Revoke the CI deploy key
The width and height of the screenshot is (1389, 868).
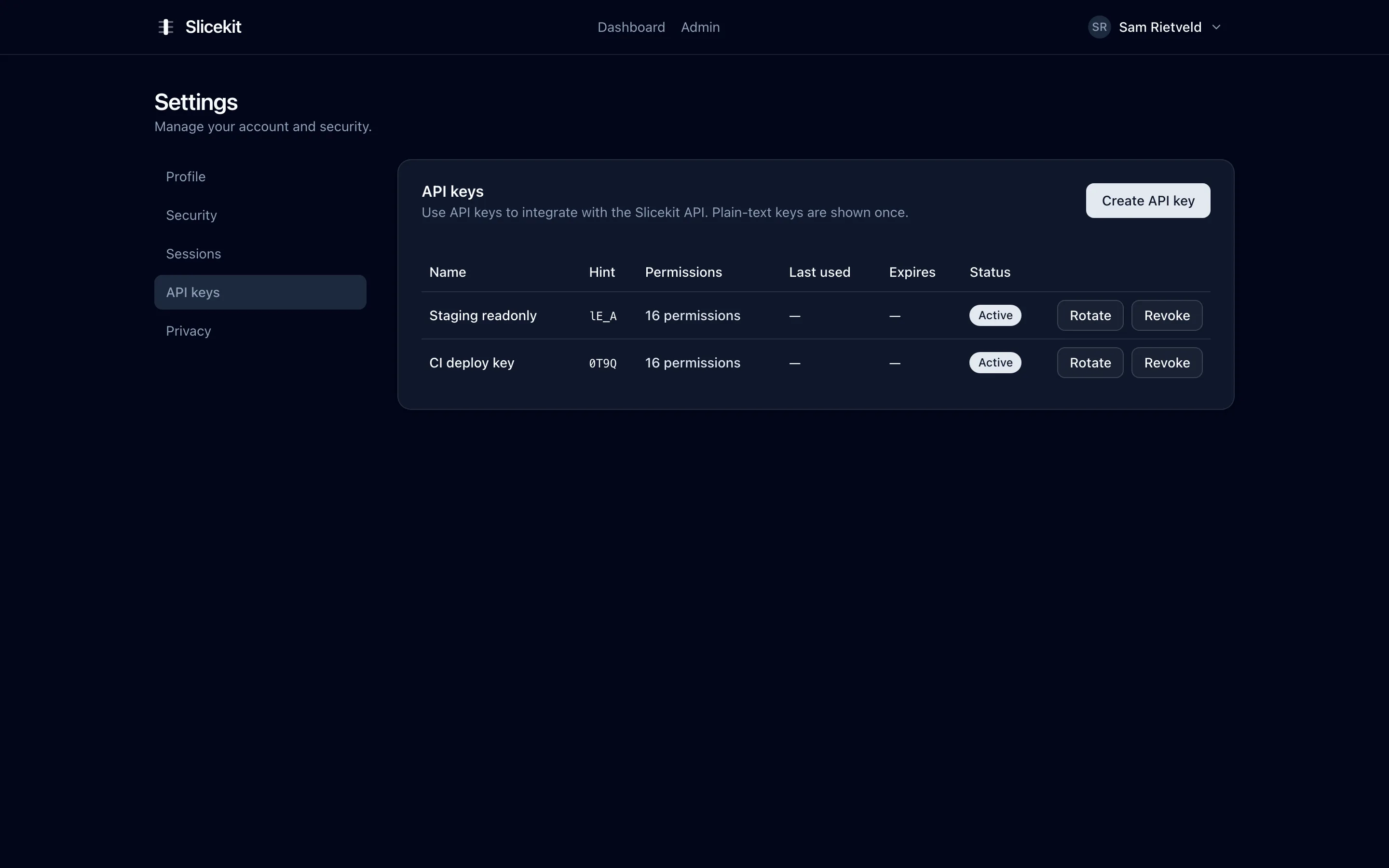(1167, 363)
